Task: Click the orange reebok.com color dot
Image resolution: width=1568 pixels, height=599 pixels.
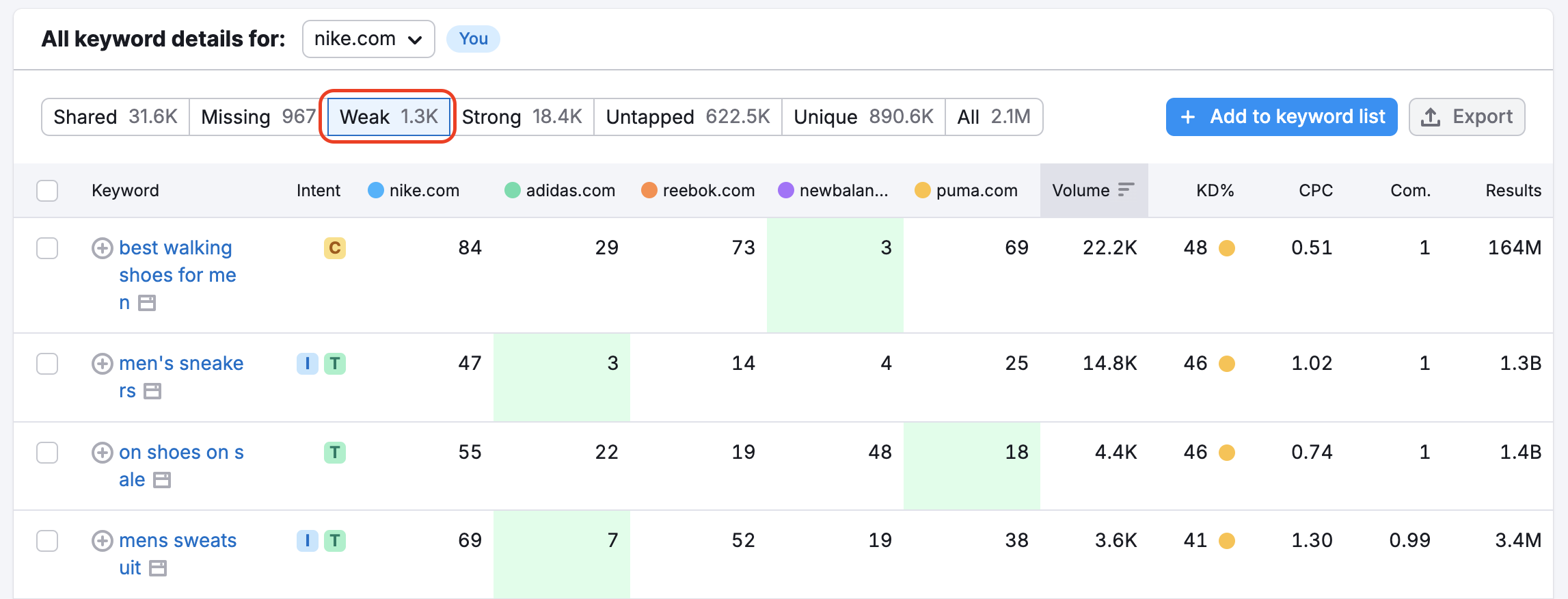Action: coord(649,191)
